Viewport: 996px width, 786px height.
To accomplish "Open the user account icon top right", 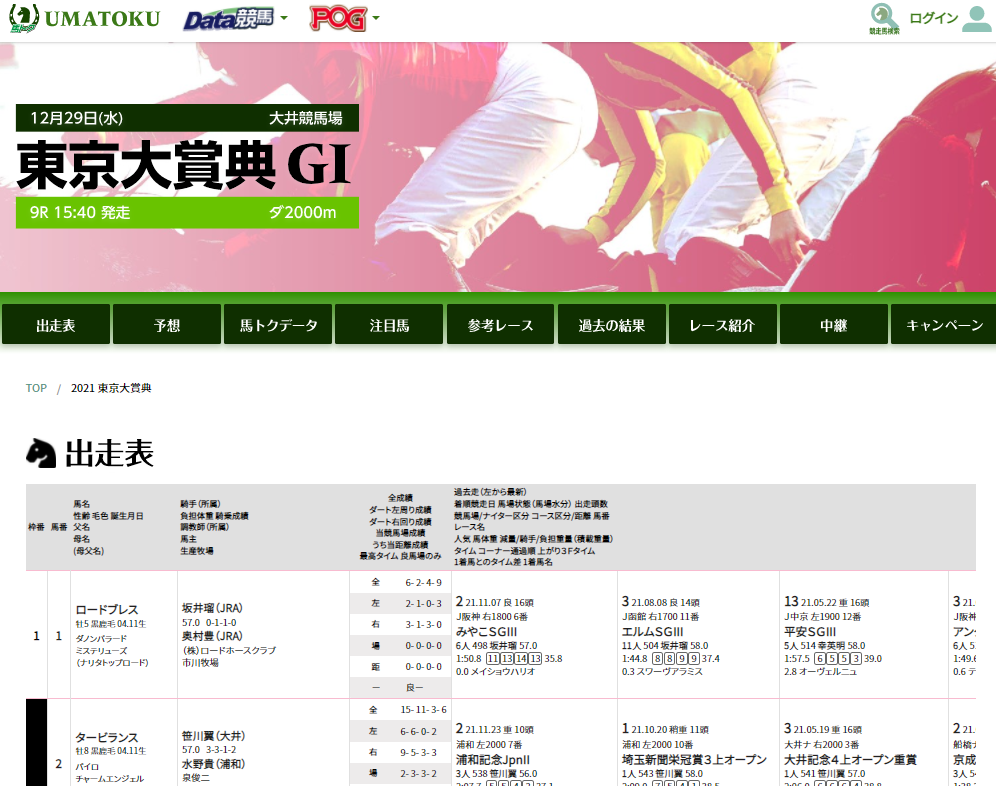I will (x=975, y=18).
